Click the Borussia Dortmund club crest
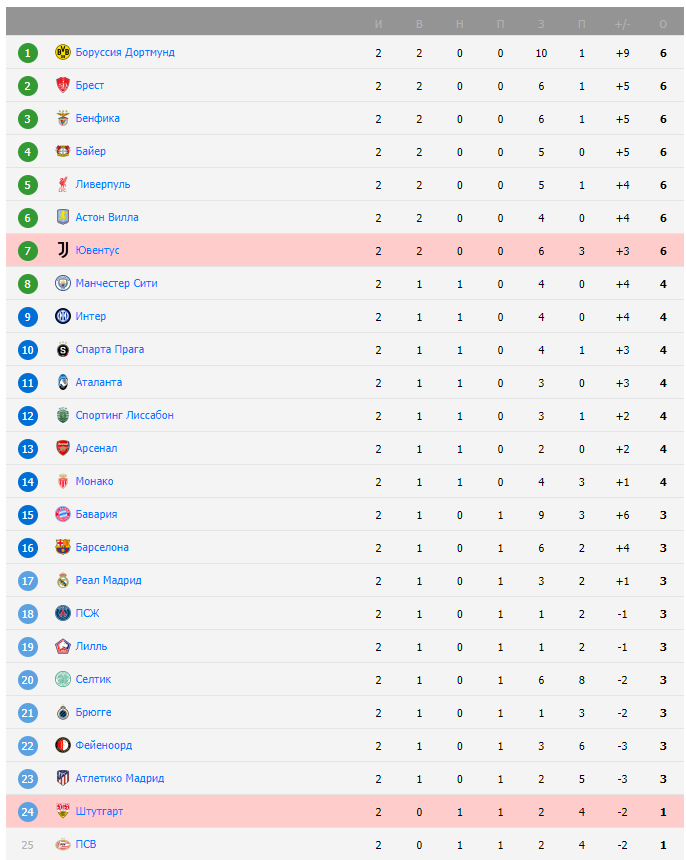The image size is (686, 860). coord(63,52)
